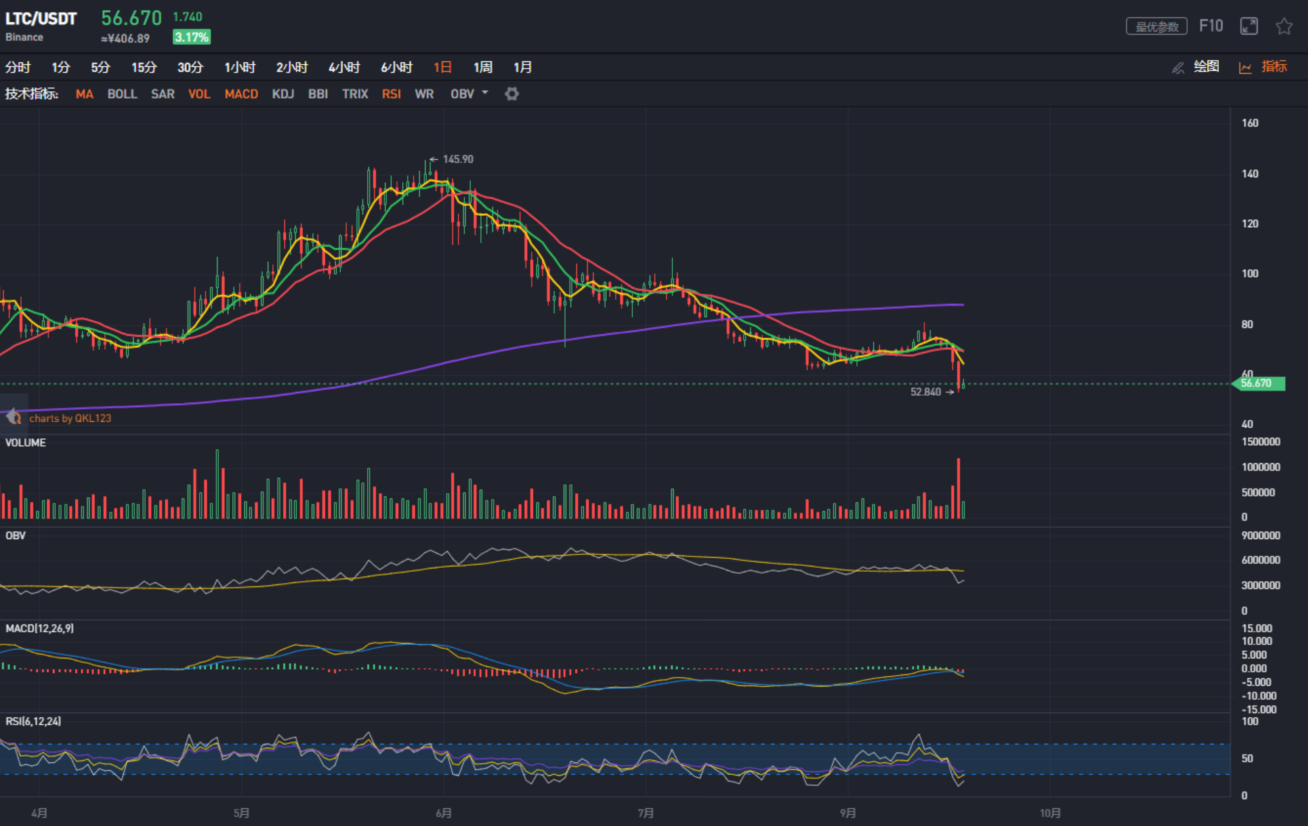Select the 5分 time interval
Image resolution: width=1308 pixels, height=826 pixels.
[x=100, y=68]
